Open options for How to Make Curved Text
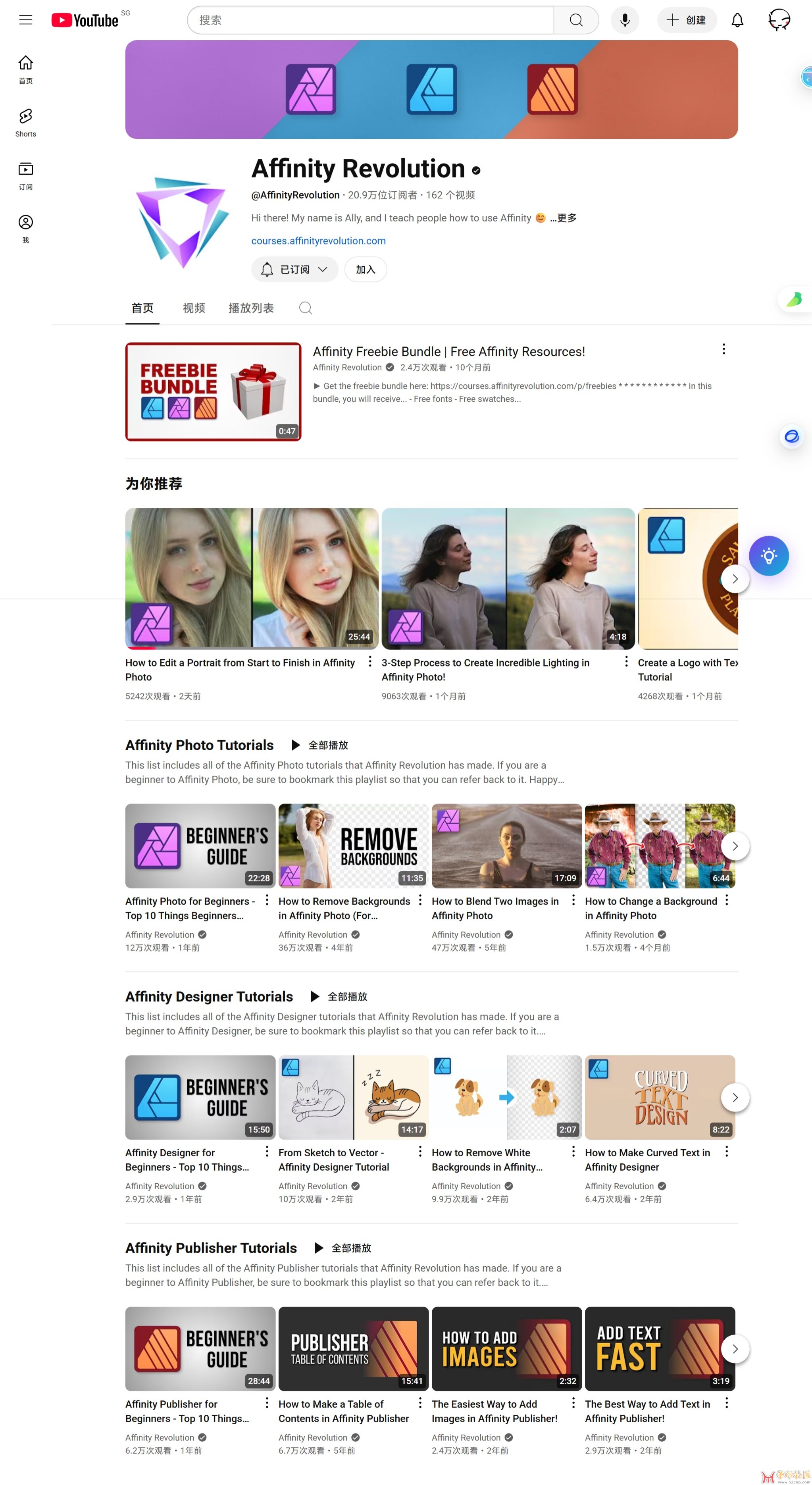This screenshot has width=812, height=1485. (727, 1151)
